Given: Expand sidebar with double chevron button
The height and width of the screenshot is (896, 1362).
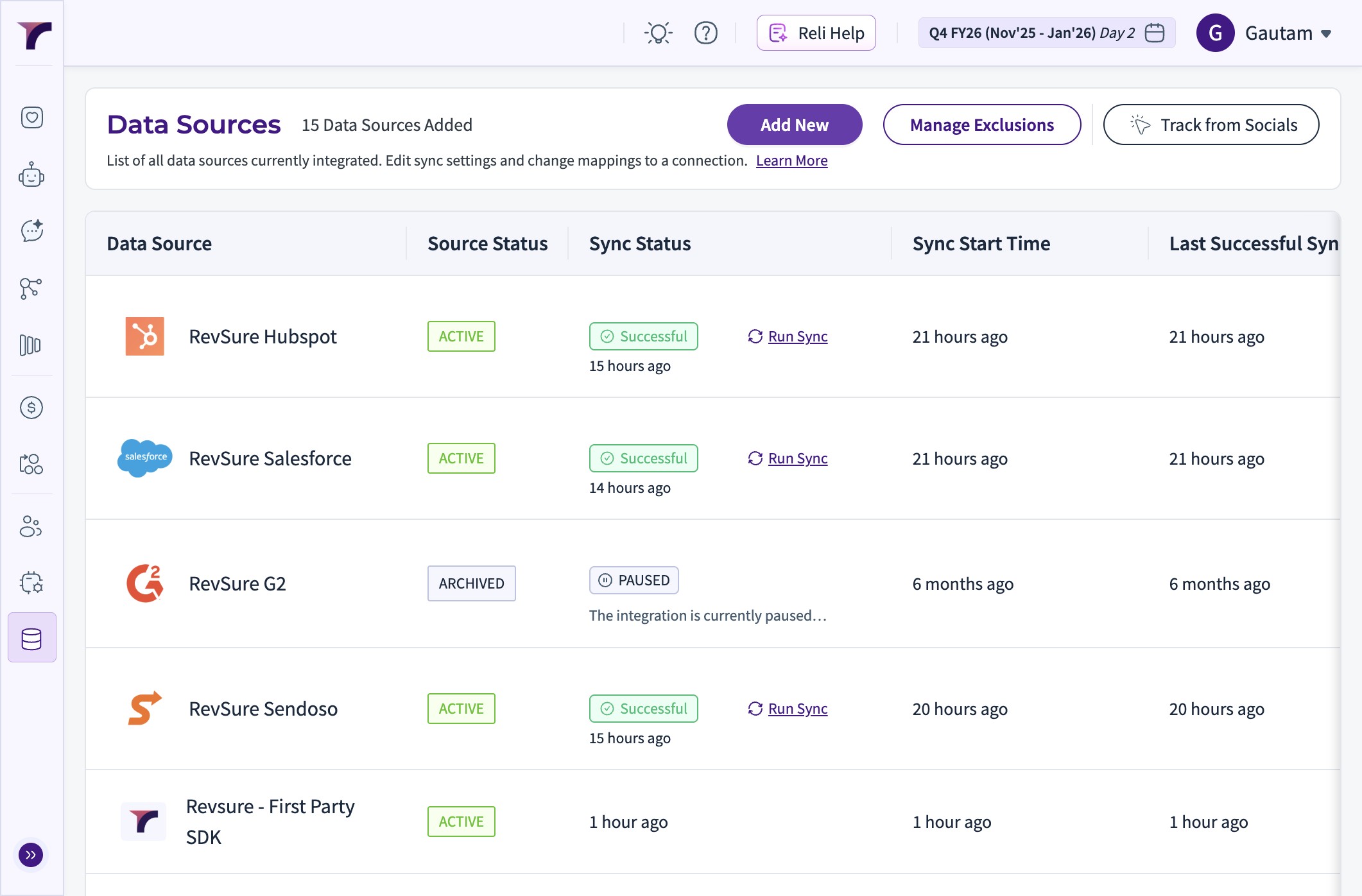Looking at the screenshot, I should pos(31,855).
